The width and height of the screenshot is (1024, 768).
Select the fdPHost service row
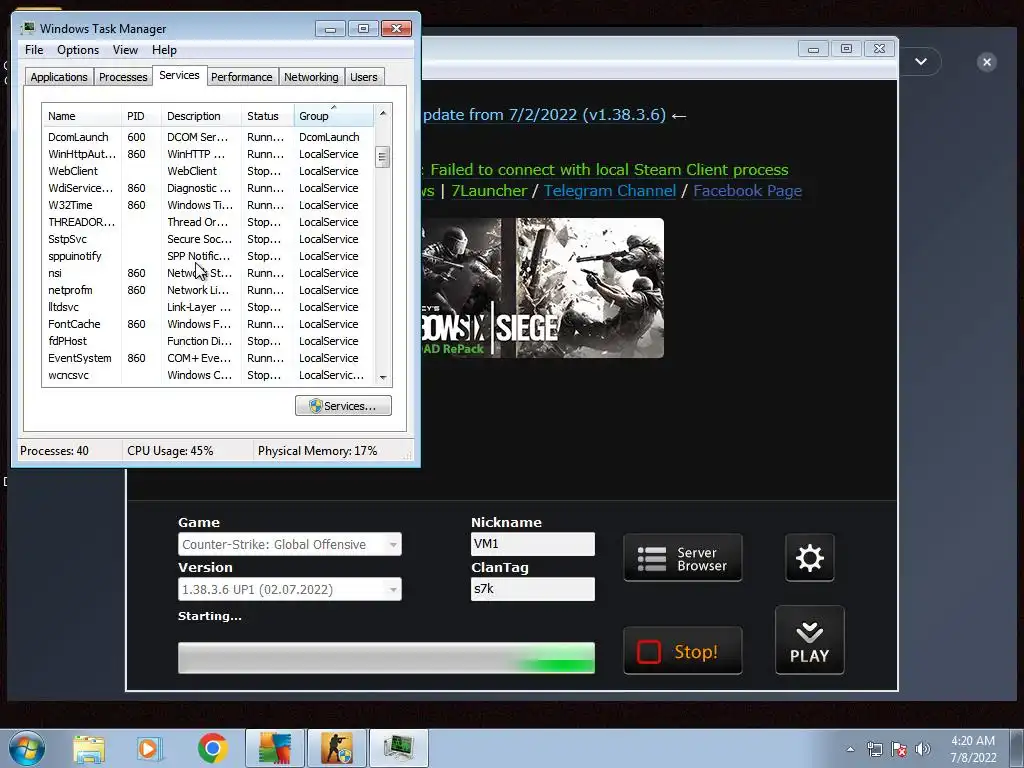point(208,341)
